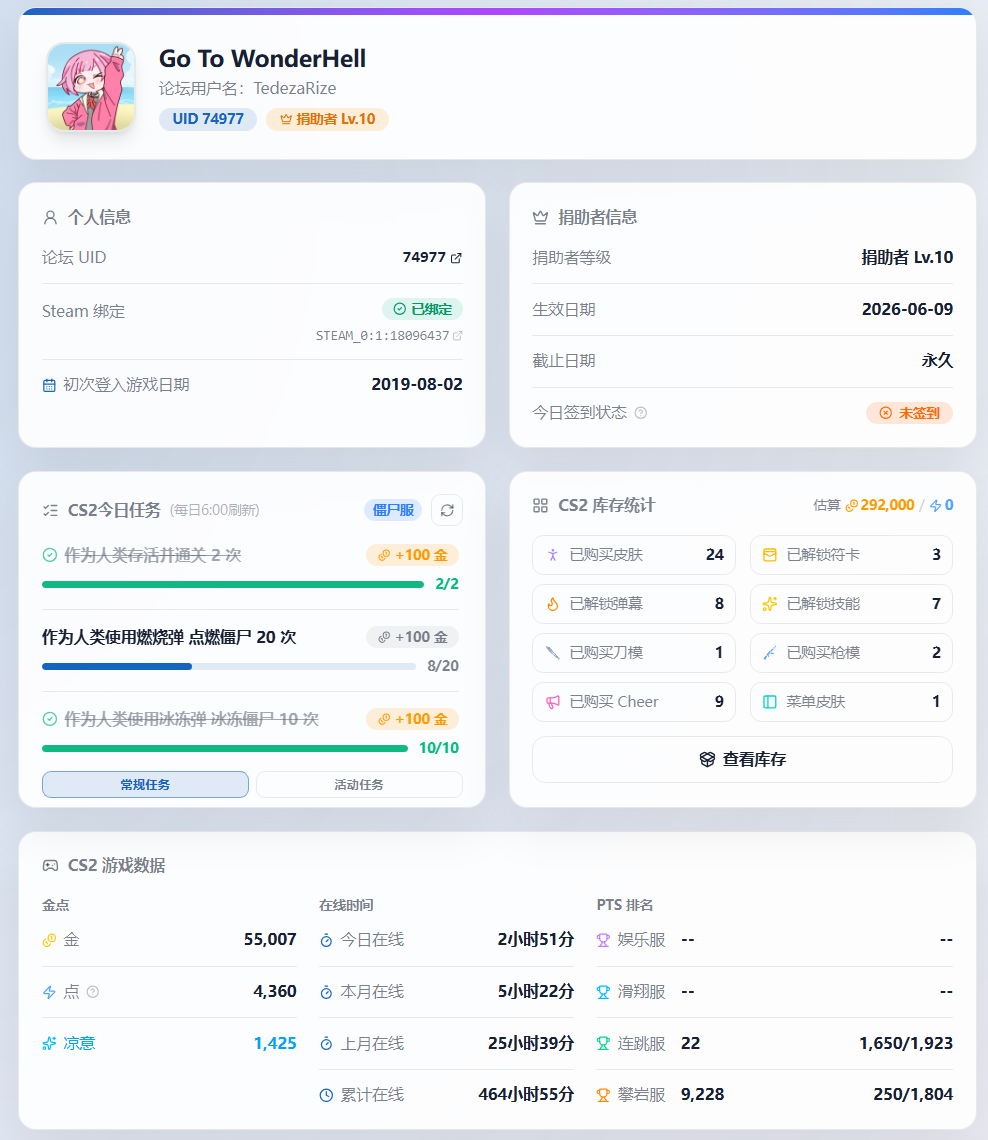988x1140 pixels.
Task: Click the clock icon beside 累计在线
Action: click(326, 1096)
